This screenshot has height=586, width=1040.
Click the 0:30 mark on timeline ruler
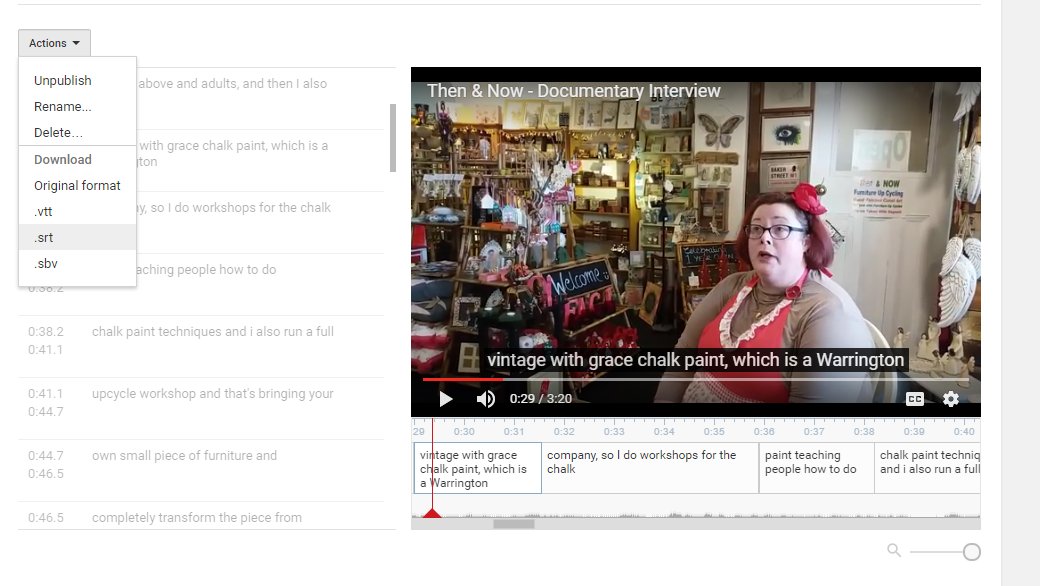click(x=464, y=432)
